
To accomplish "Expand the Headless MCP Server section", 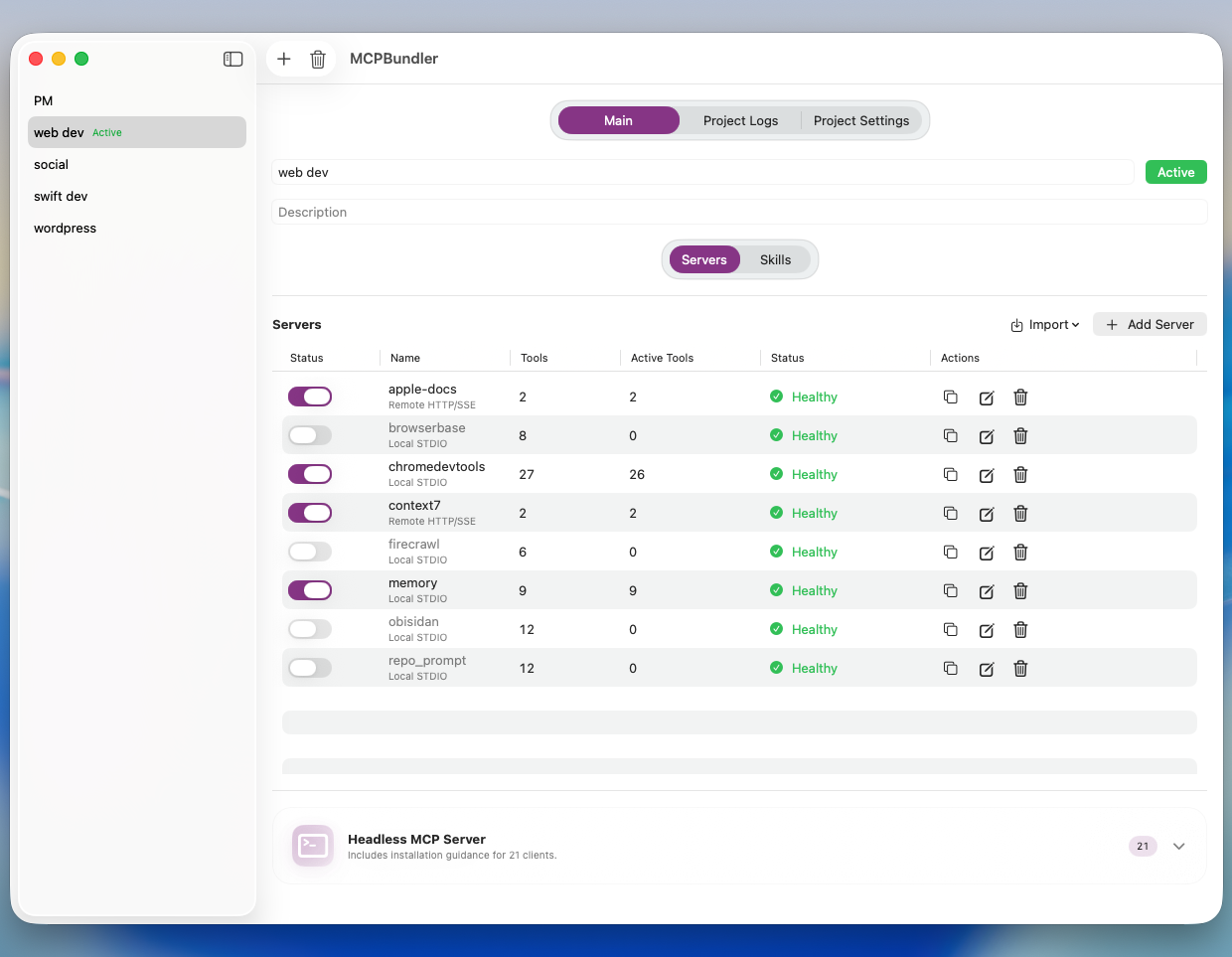I will click(x=1179, y=847).
